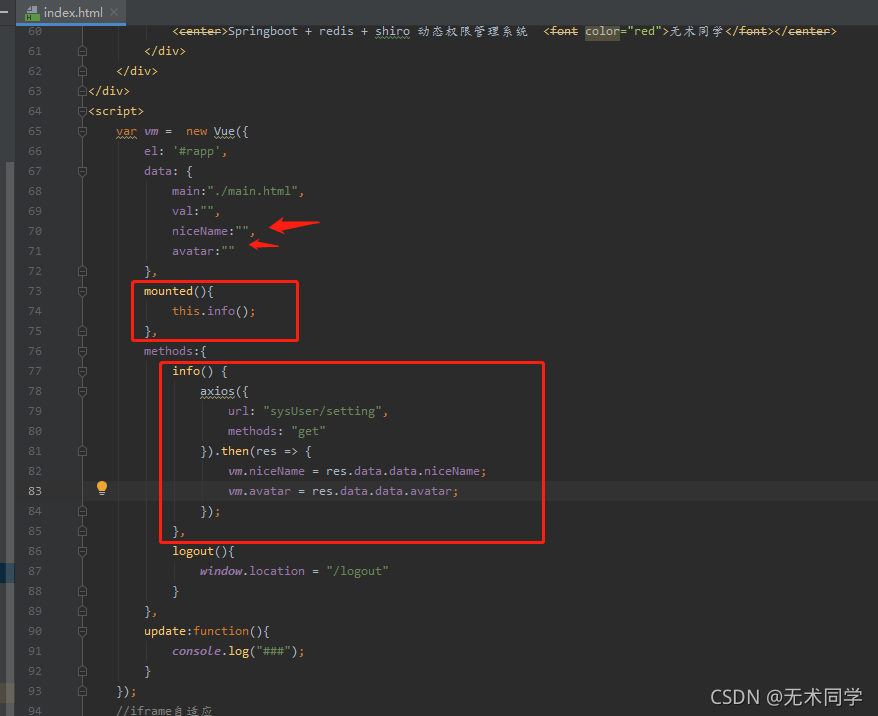Click fold end marker on line 85
Screen dimensions: 878x716
82,531
